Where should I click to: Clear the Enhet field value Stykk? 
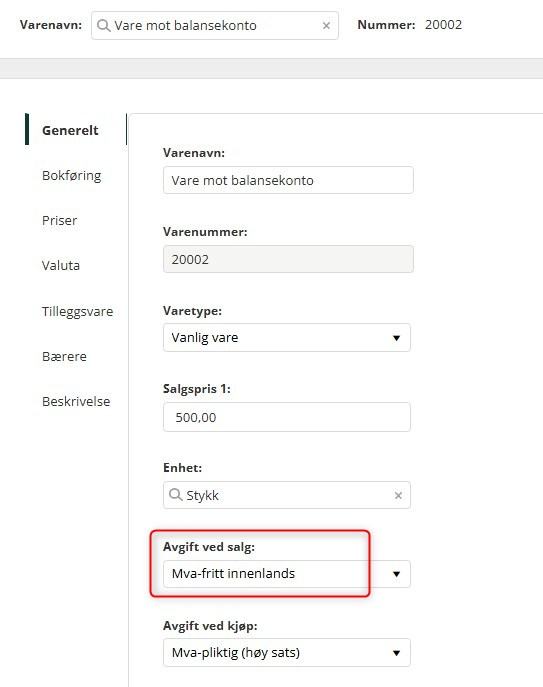[398, 496]
